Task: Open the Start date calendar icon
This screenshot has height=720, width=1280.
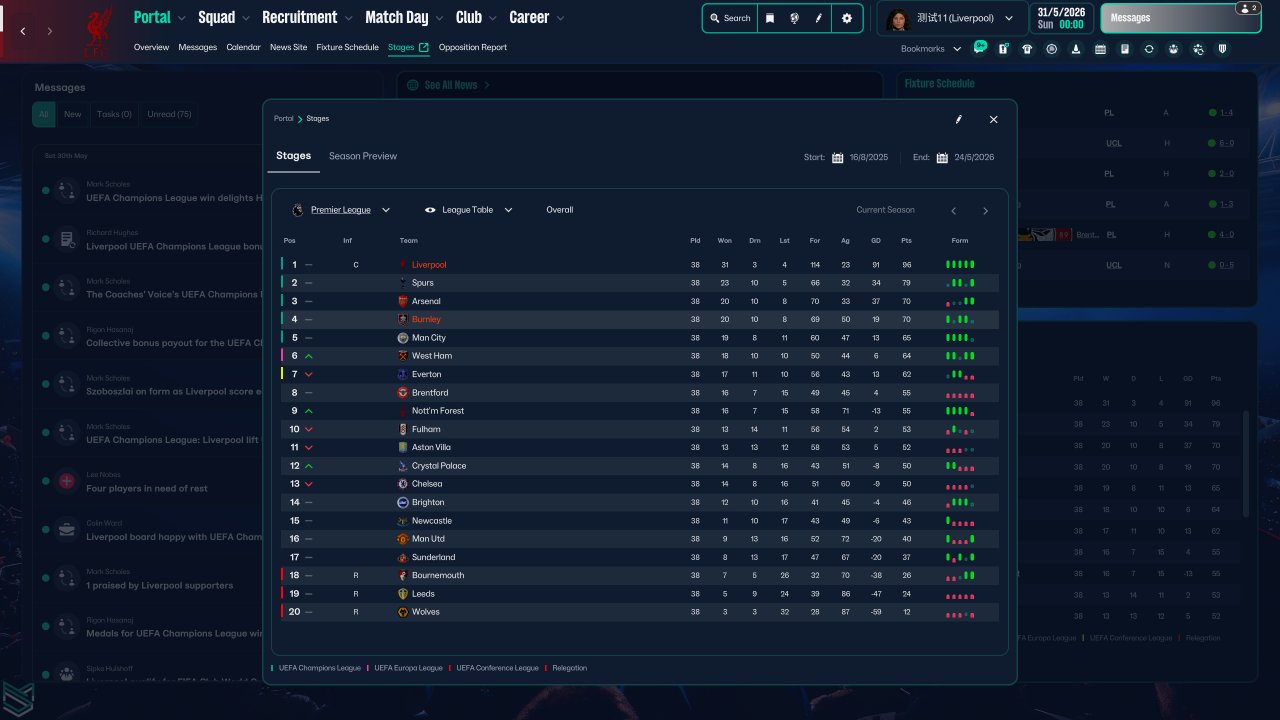Action: pos(838,157)
